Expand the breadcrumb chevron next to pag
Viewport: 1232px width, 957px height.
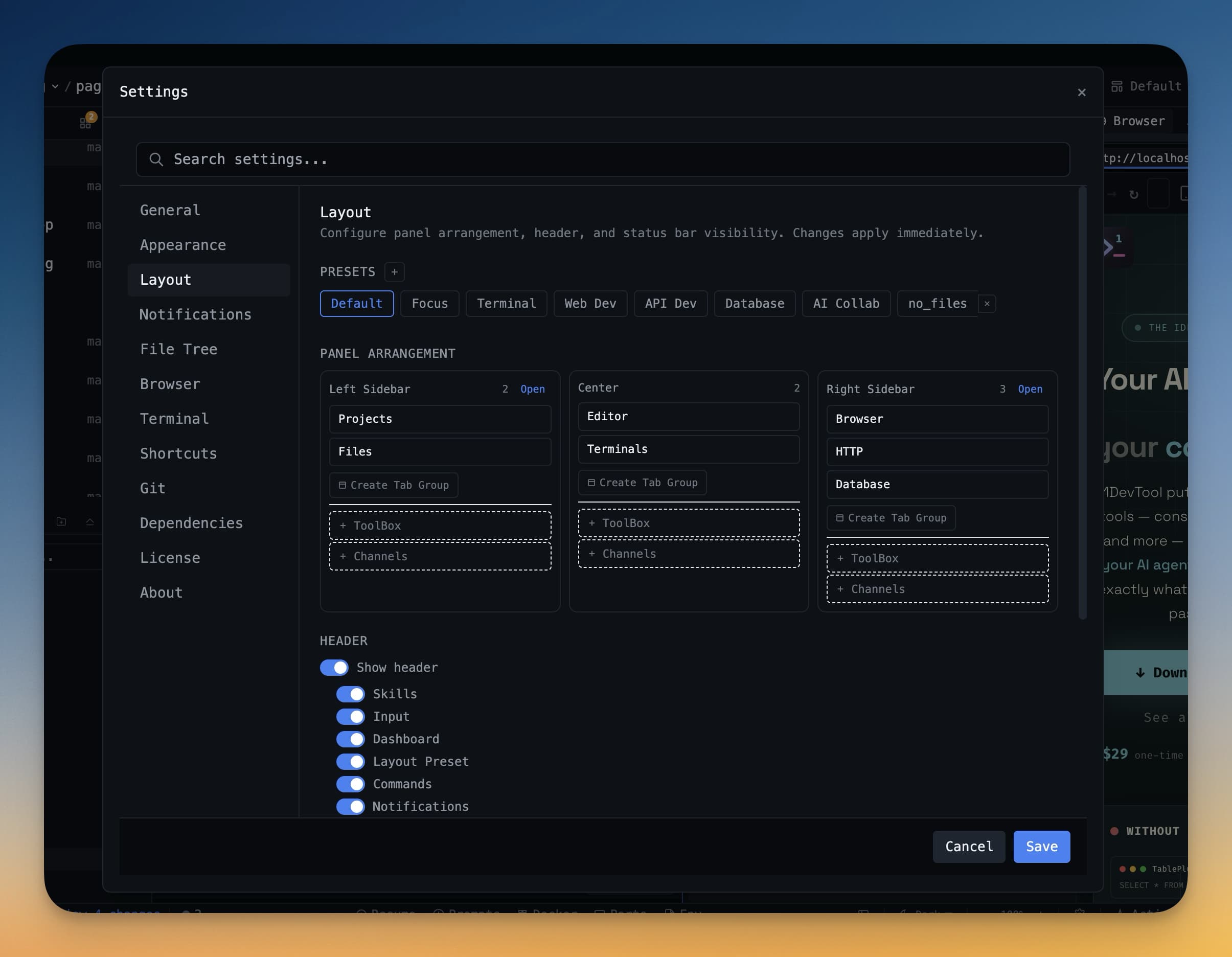coord(55,86)
